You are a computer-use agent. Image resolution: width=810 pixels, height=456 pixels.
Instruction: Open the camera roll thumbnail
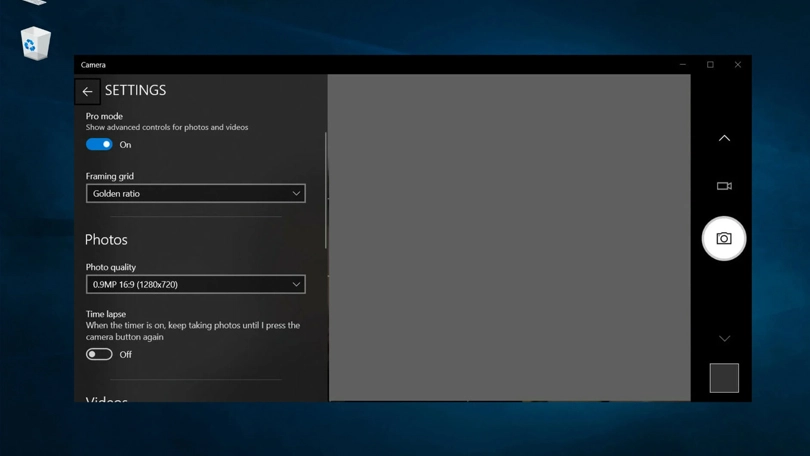pos(724,378)
